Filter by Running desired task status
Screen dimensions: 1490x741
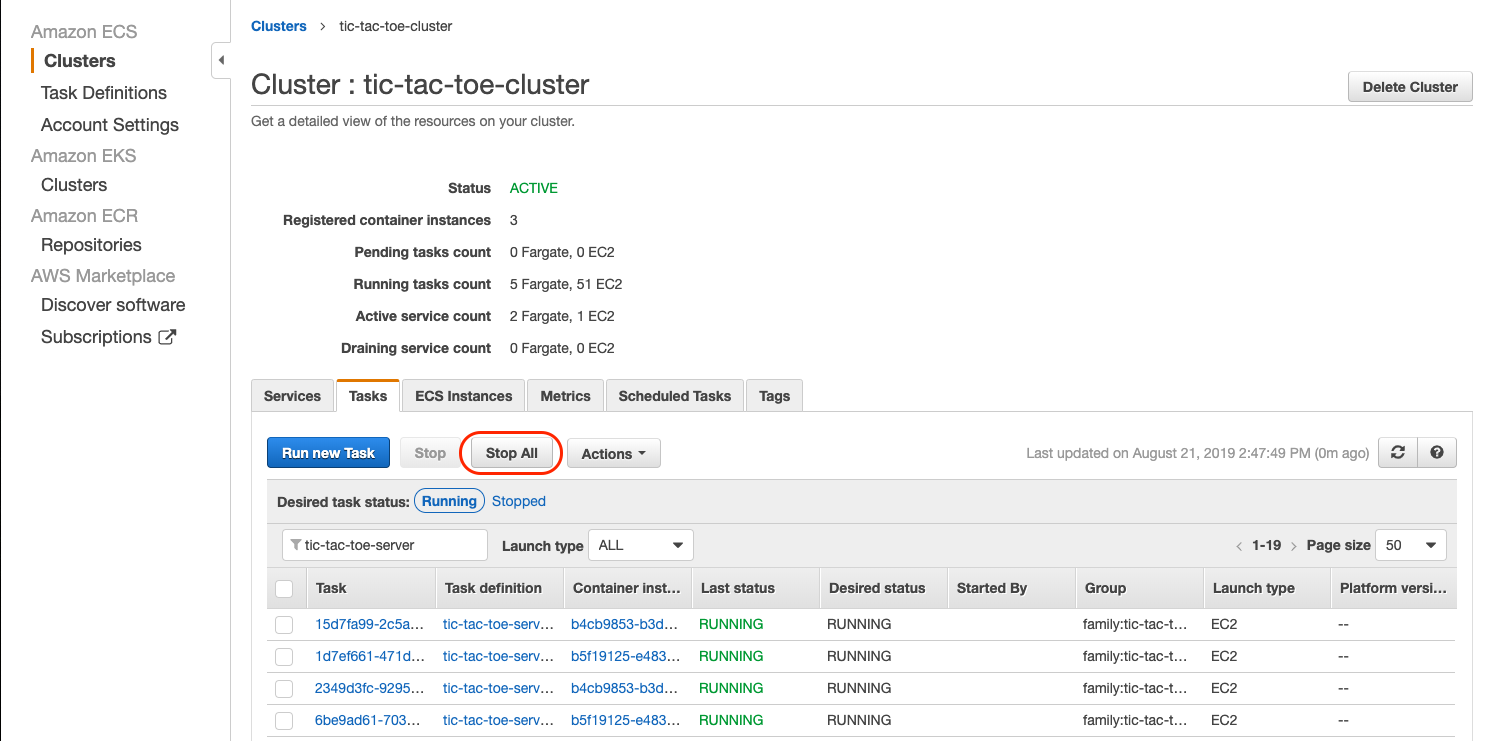(x=449, y=501)
